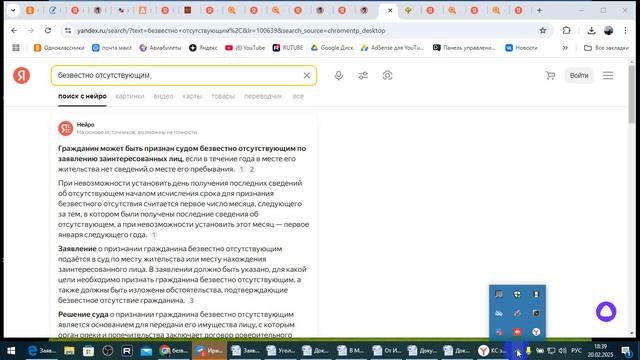Open the Авиабилеты bookmark
Viewport: 640px width, 360px height.
click(x=160, y=48)
